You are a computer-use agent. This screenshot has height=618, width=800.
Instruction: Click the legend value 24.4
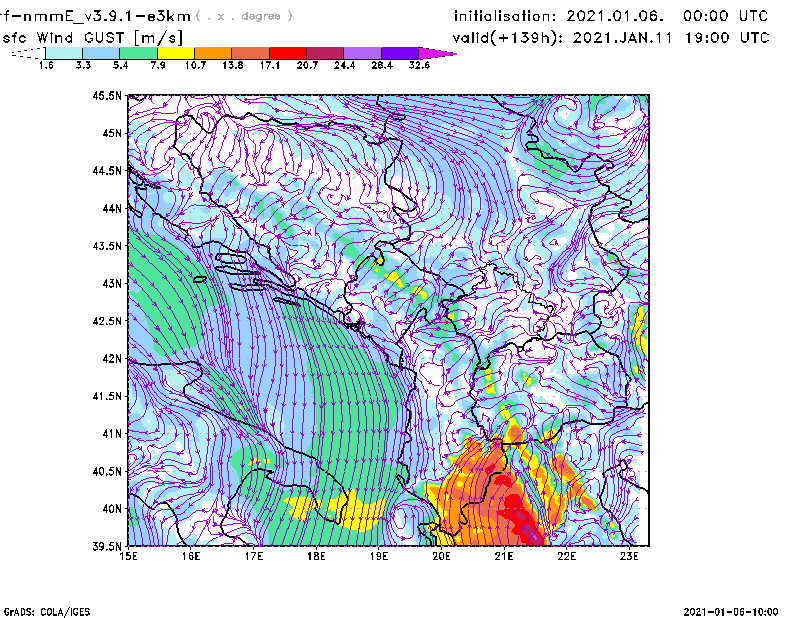pos(344,65)
